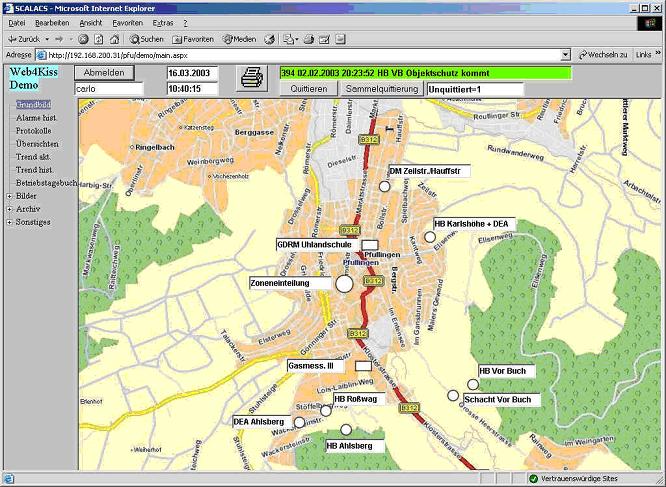The width and height of the screenshot is (666, 487).
Task: Open the forward history dropdown arrow
Action: [71, 39]
